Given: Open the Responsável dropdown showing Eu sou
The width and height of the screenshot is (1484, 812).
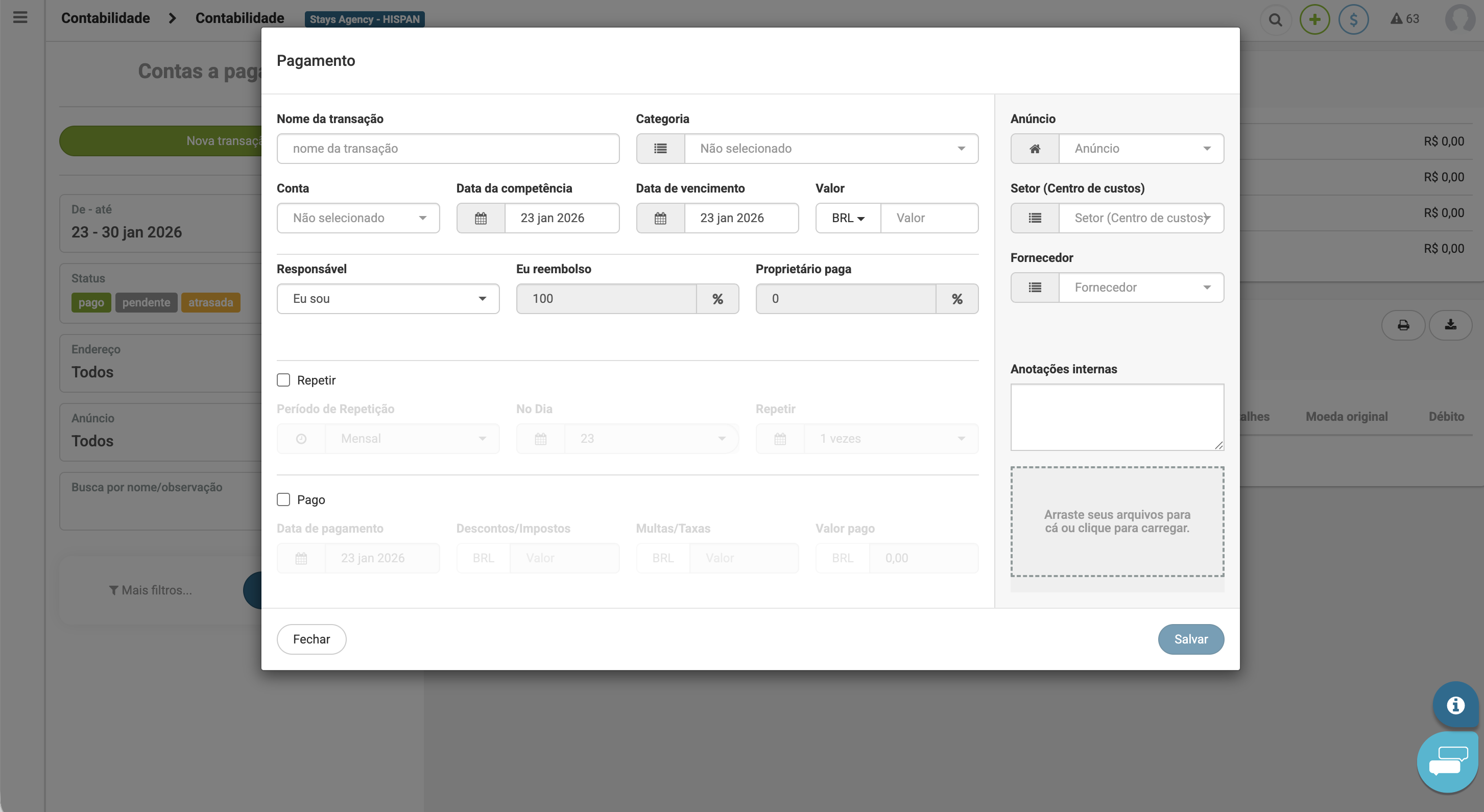Looking at the screenshot, I should pos(388,299).
